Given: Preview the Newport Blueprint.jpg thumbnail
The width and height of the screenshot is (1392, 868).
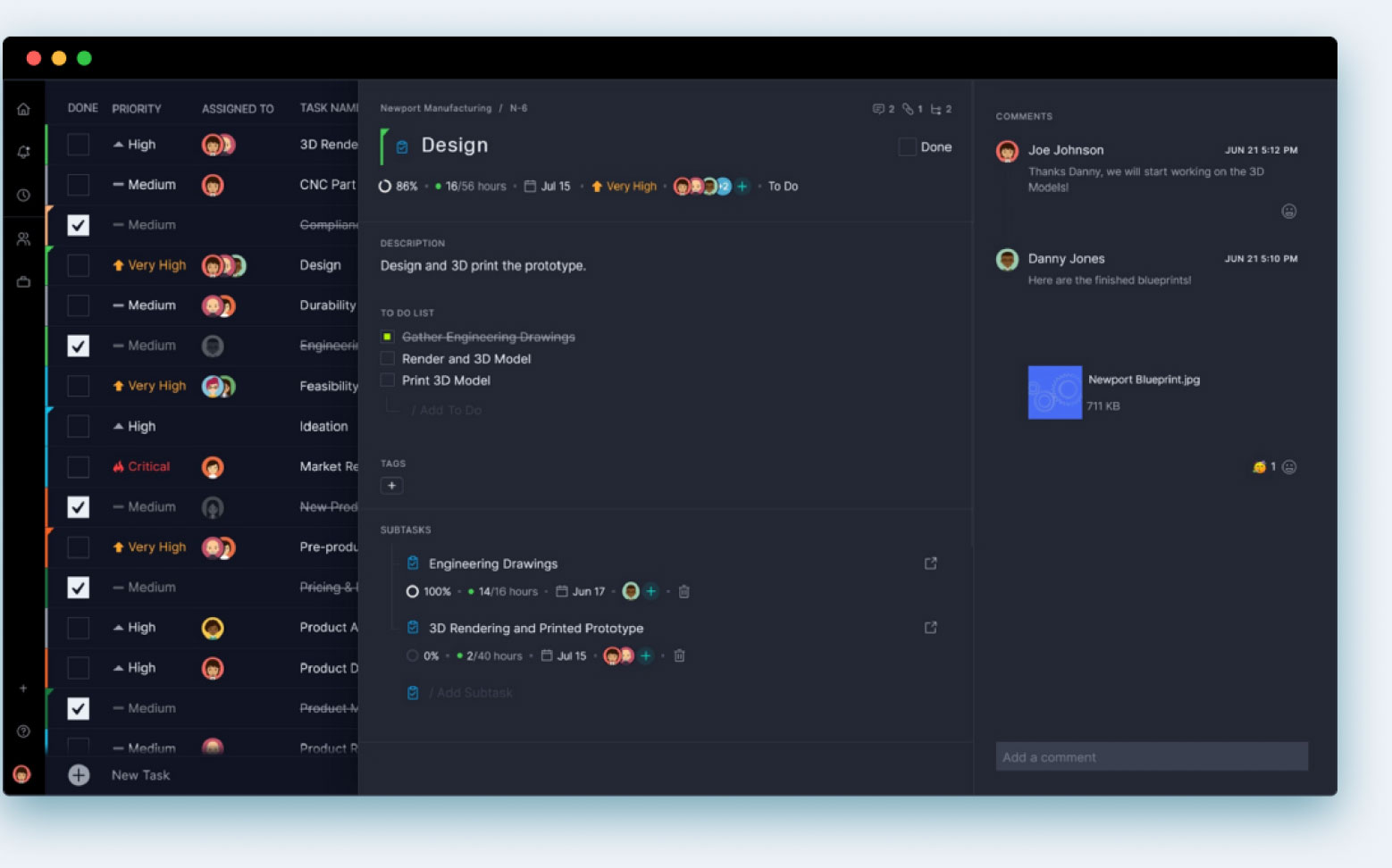Looking at the screenshot, I should (x=1055, y=393).
